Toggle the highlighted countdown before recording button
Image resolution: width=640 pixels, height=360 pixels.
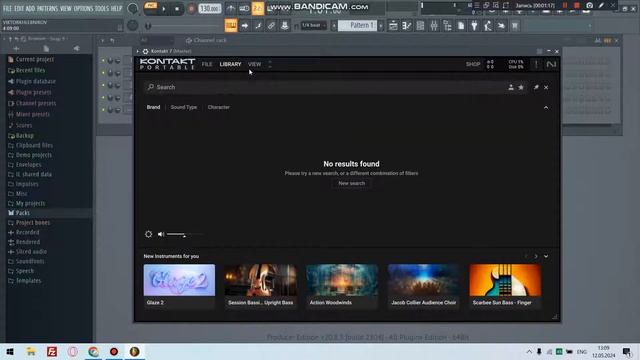pyautogui.click(x=258, y=8)
